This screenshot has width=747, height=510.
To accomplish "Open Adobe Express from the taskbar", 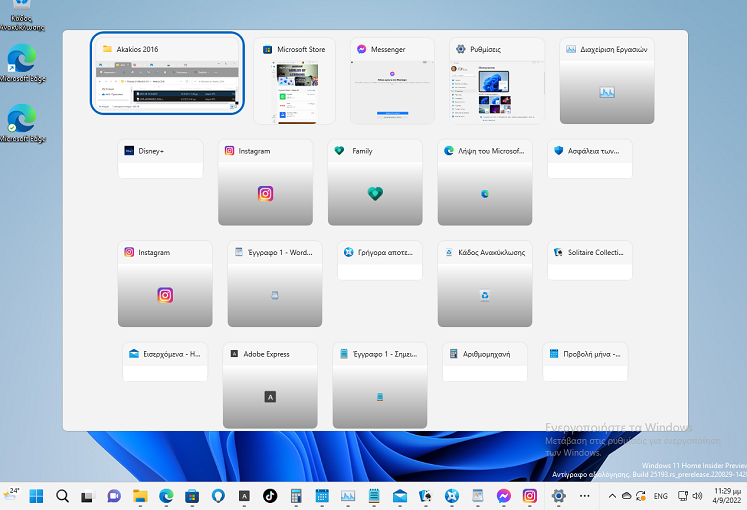I will pos(244,496).
